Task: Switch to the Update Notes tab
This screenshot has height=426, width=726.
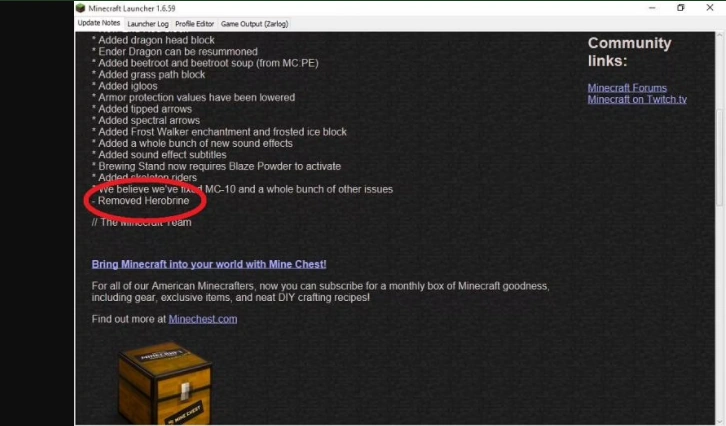Action: pos(99,23)
